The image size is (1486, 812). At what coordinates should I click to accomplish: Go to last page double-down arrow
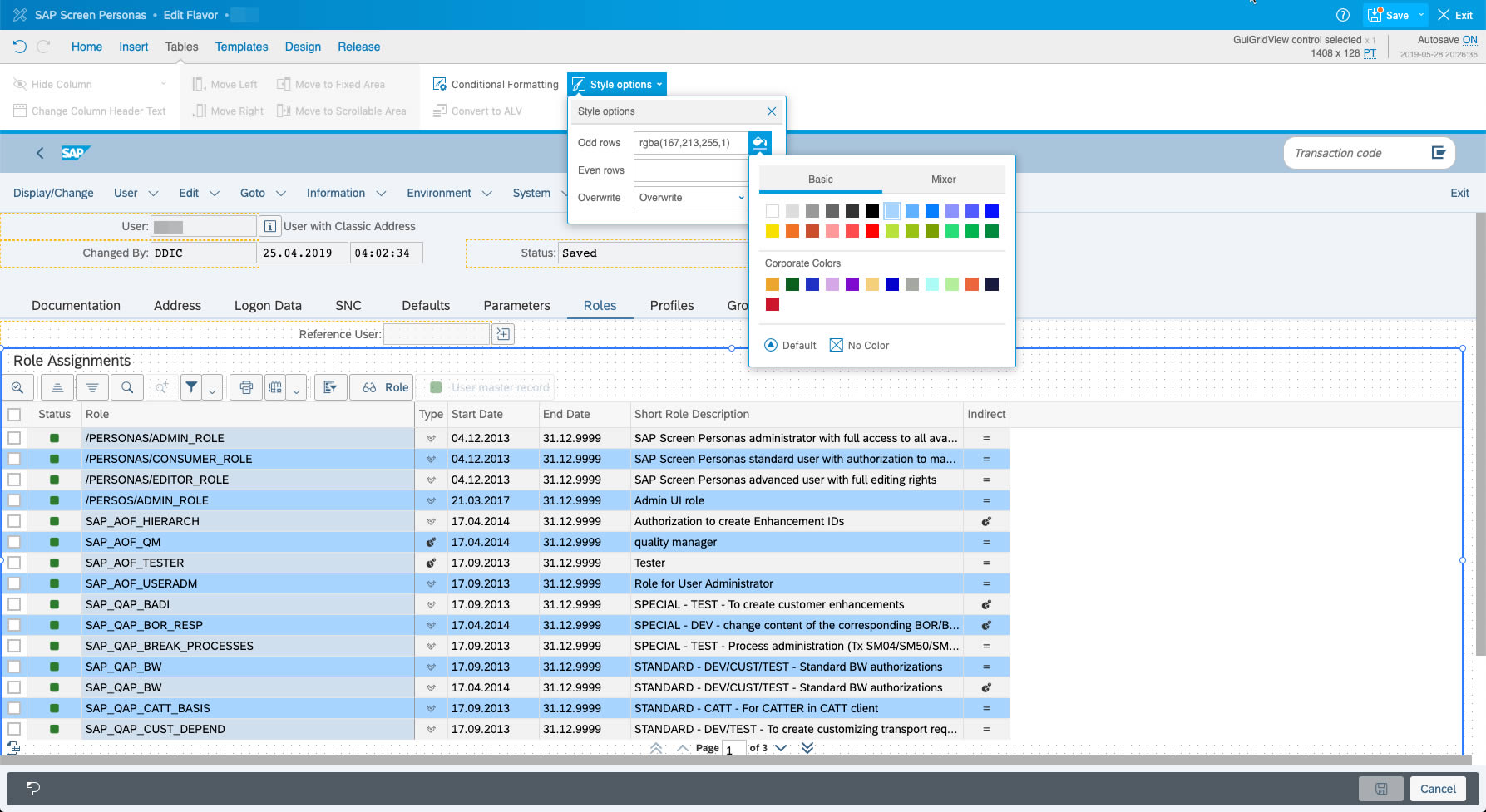coord(807,748)
